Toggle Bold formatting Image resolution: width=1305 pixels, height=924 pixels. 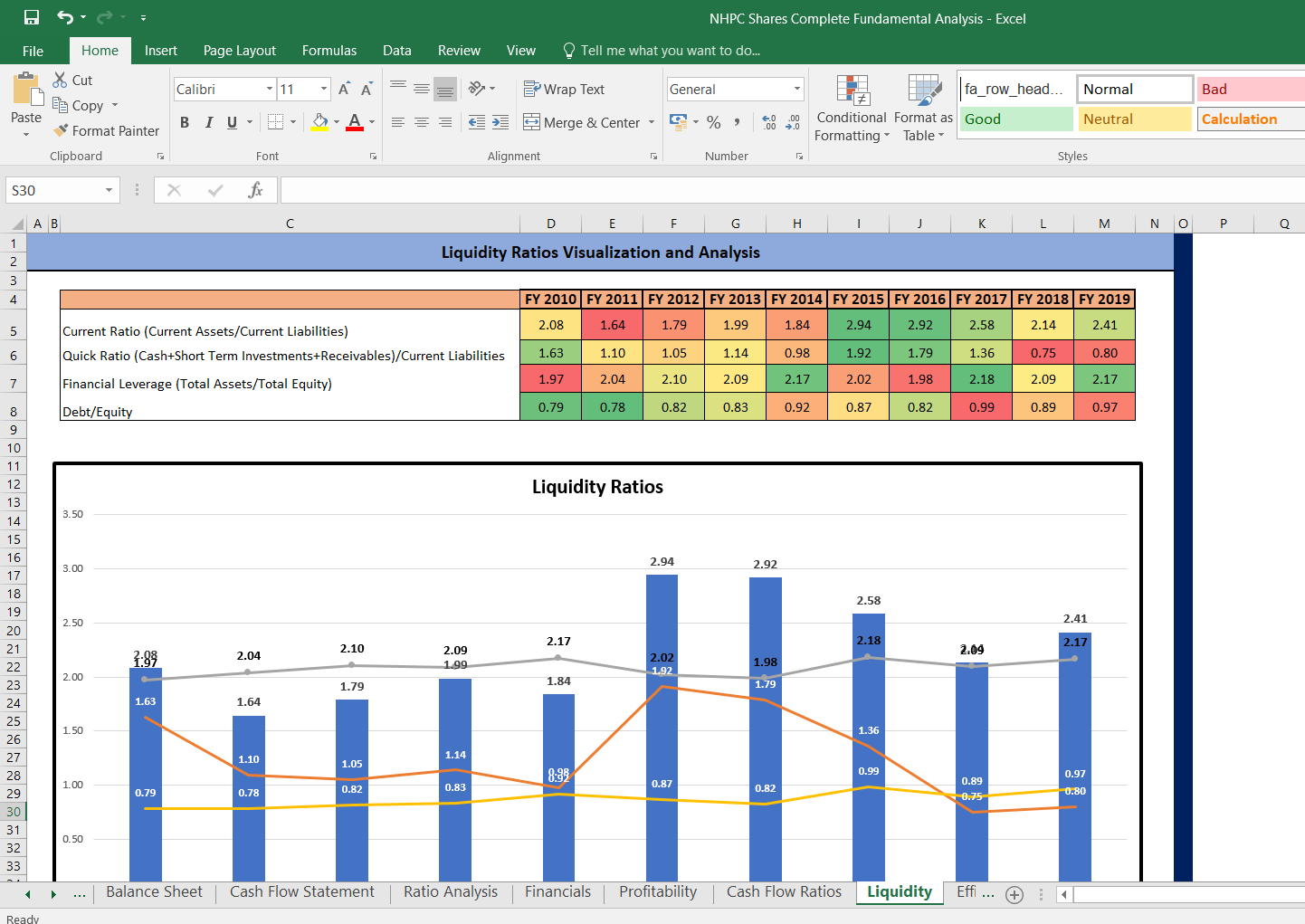(x=185, y=122)
